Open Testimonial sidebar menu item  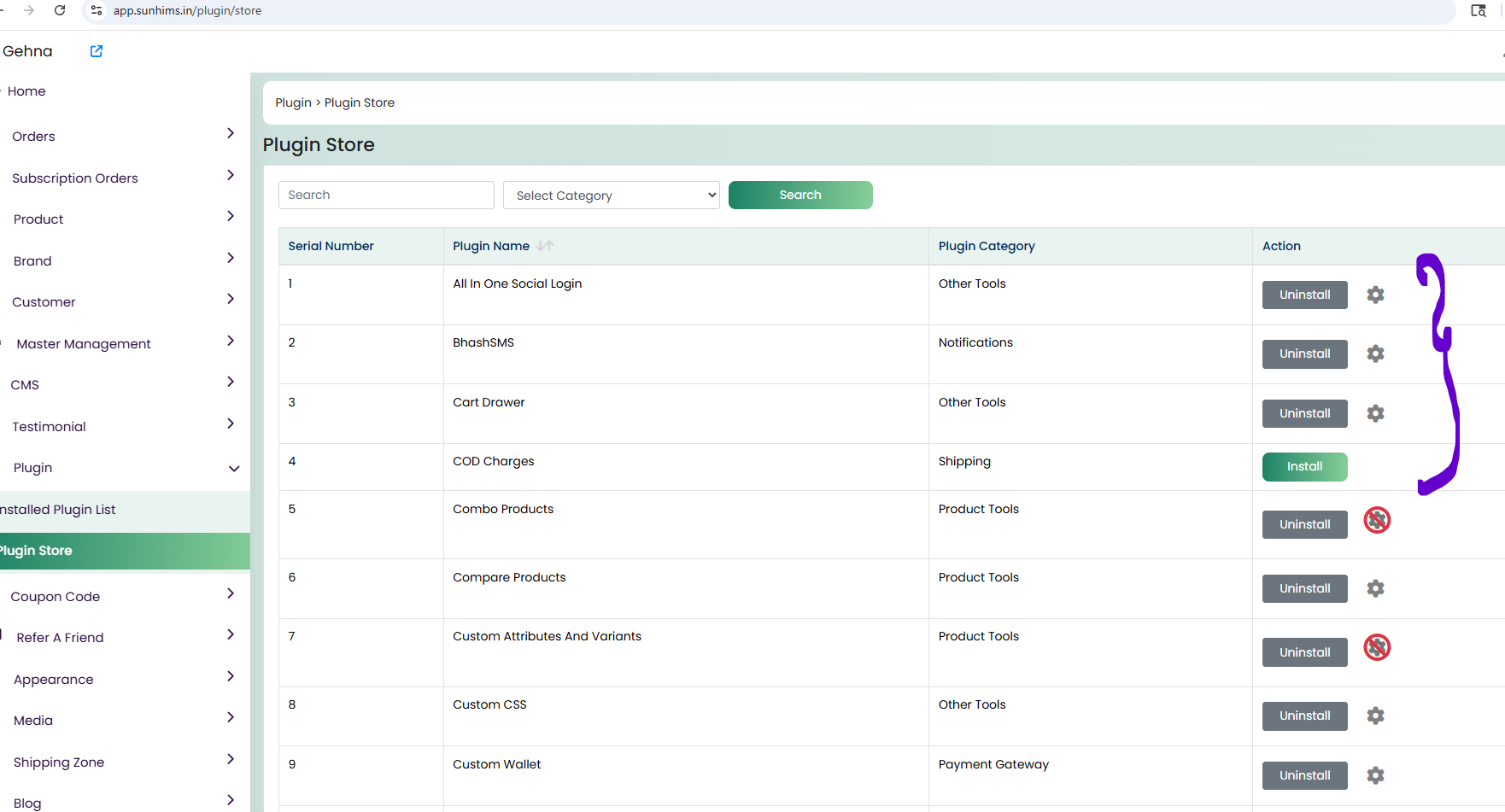click(x=49, y=427)
